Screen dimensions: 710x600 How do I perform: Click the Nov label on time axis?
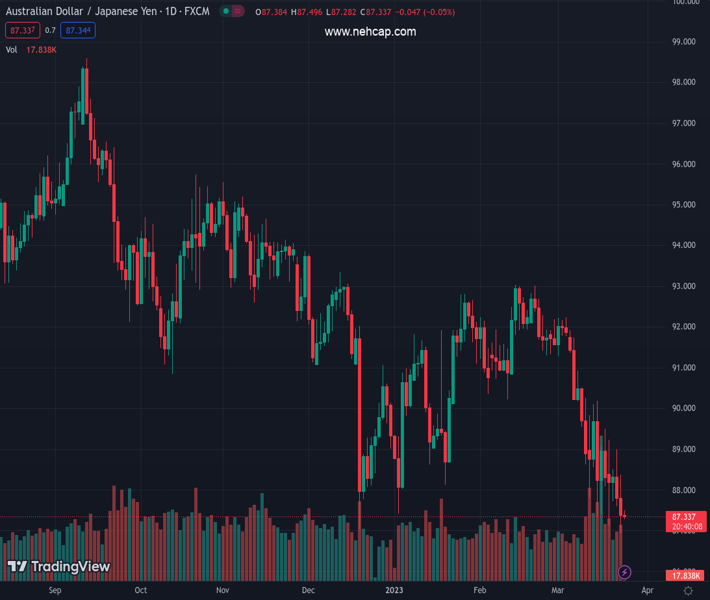223,591
